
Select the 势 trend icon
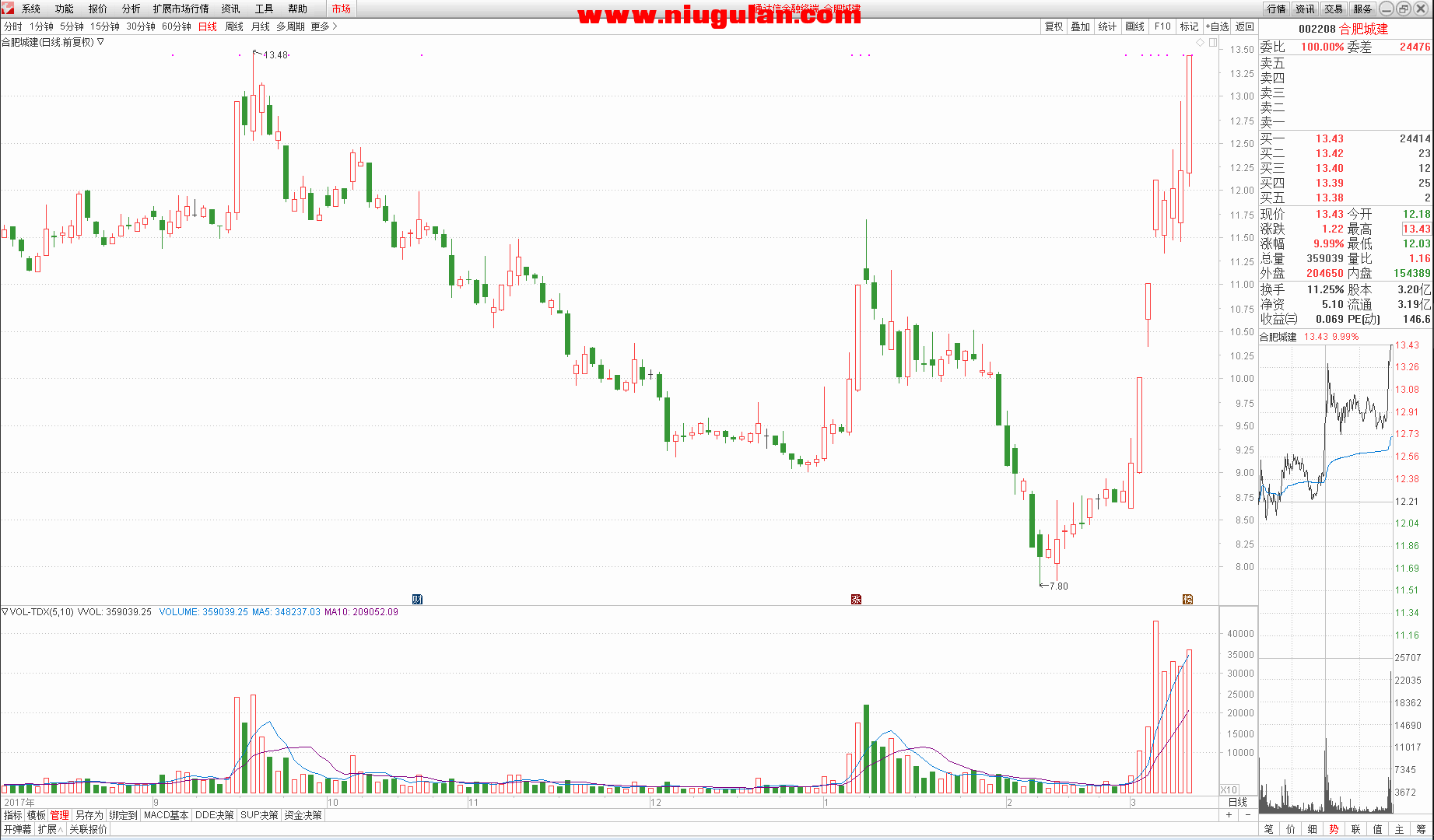pos(1334,829)
